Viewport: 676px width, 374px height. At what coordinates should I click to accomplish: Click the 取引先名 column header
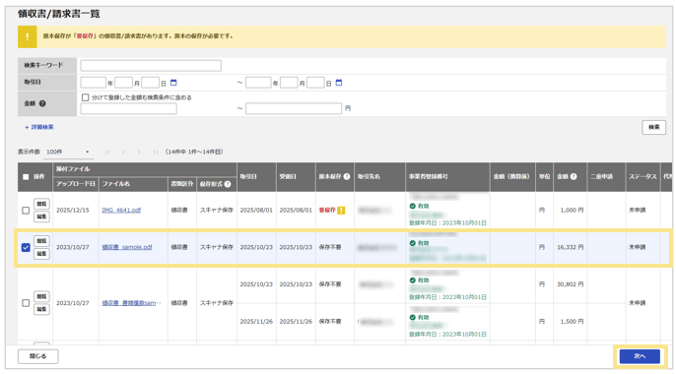tap(380, 177)
